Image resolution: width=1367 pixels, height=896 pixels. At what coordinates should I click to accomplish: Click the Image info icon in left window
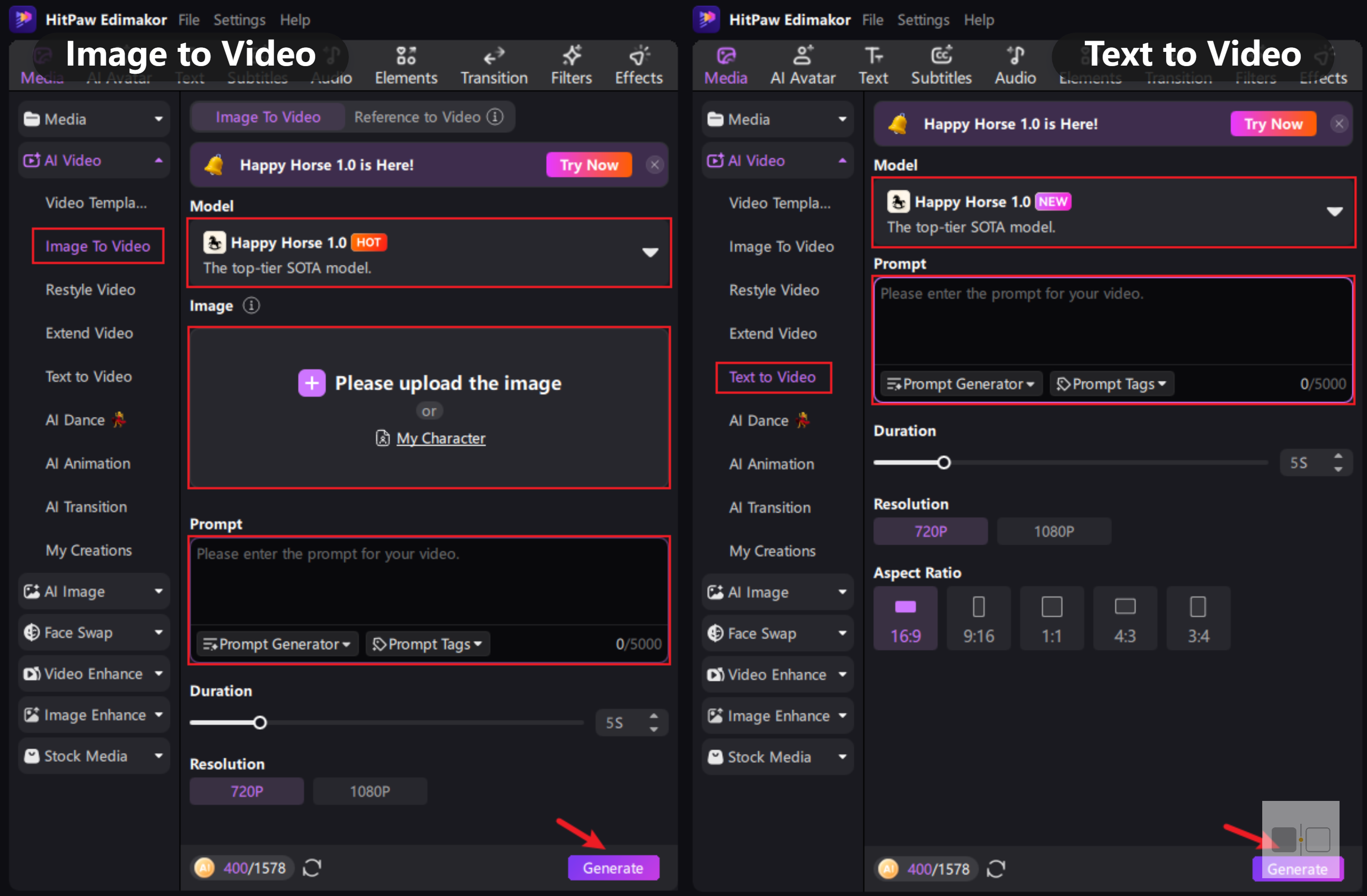[251, 305]
